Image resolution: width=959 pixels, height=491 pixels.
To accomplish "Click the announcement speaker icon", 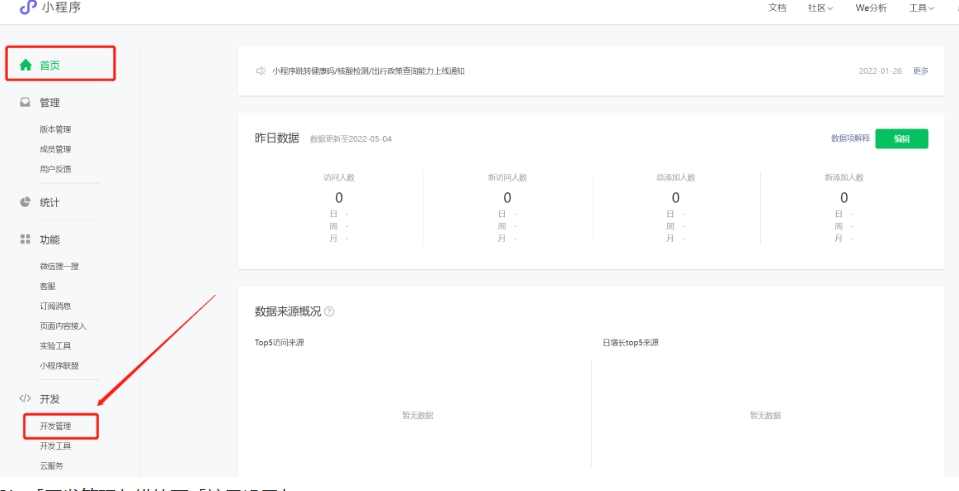I will (x=260, y=71).
